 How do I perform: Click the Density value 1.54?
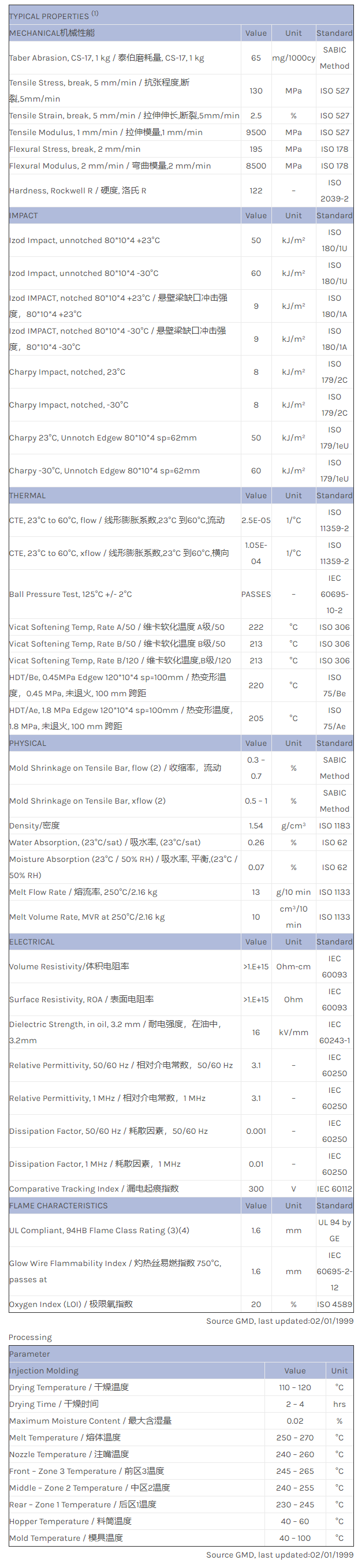(x=256, y=826)
